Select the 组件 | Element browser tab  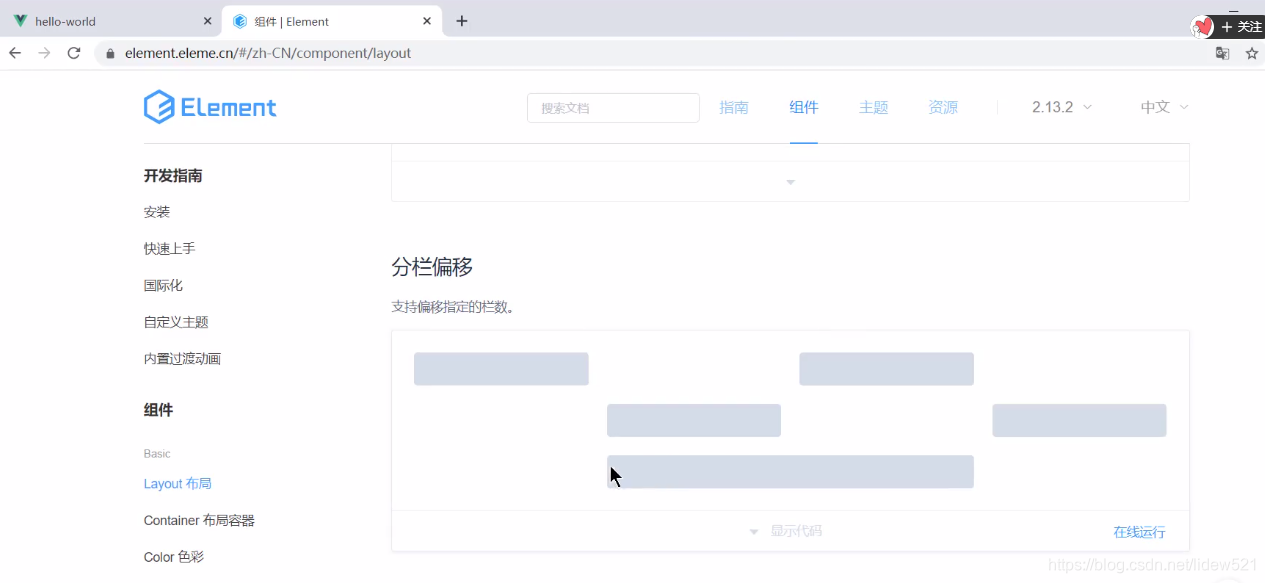[x=332, y=21]
